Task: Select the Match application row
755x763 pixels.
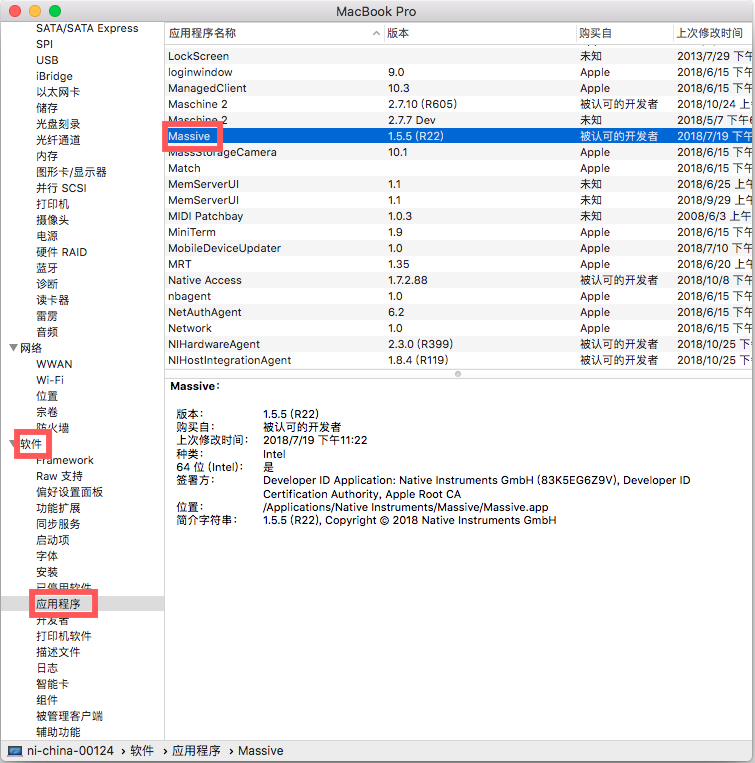Action: pyautogui.click(x=458, y=168)
